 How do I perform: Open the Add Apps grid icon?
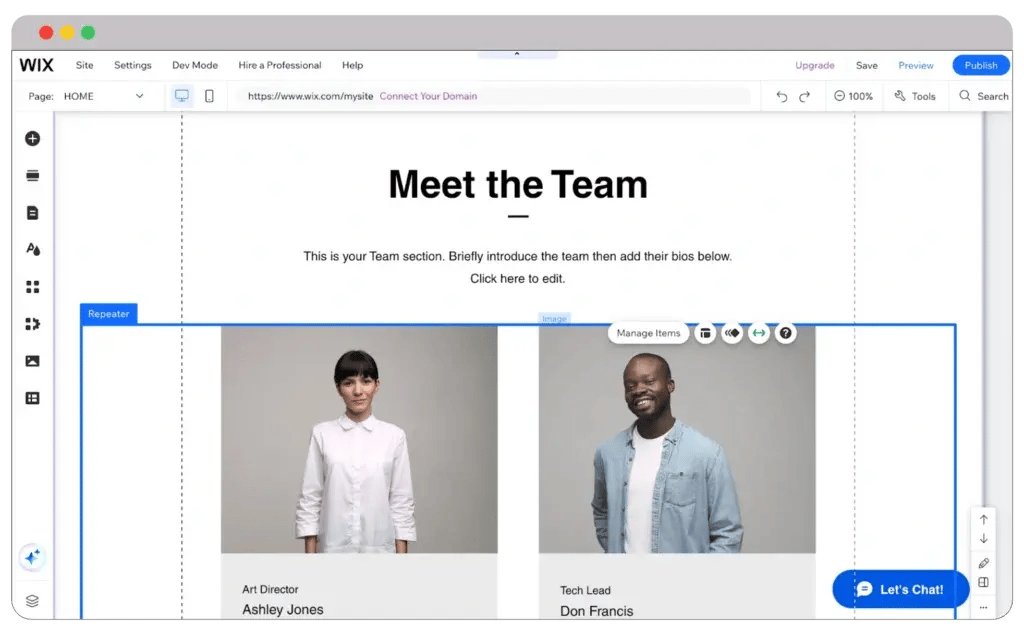pyautogui.click(x=32, y=287)
